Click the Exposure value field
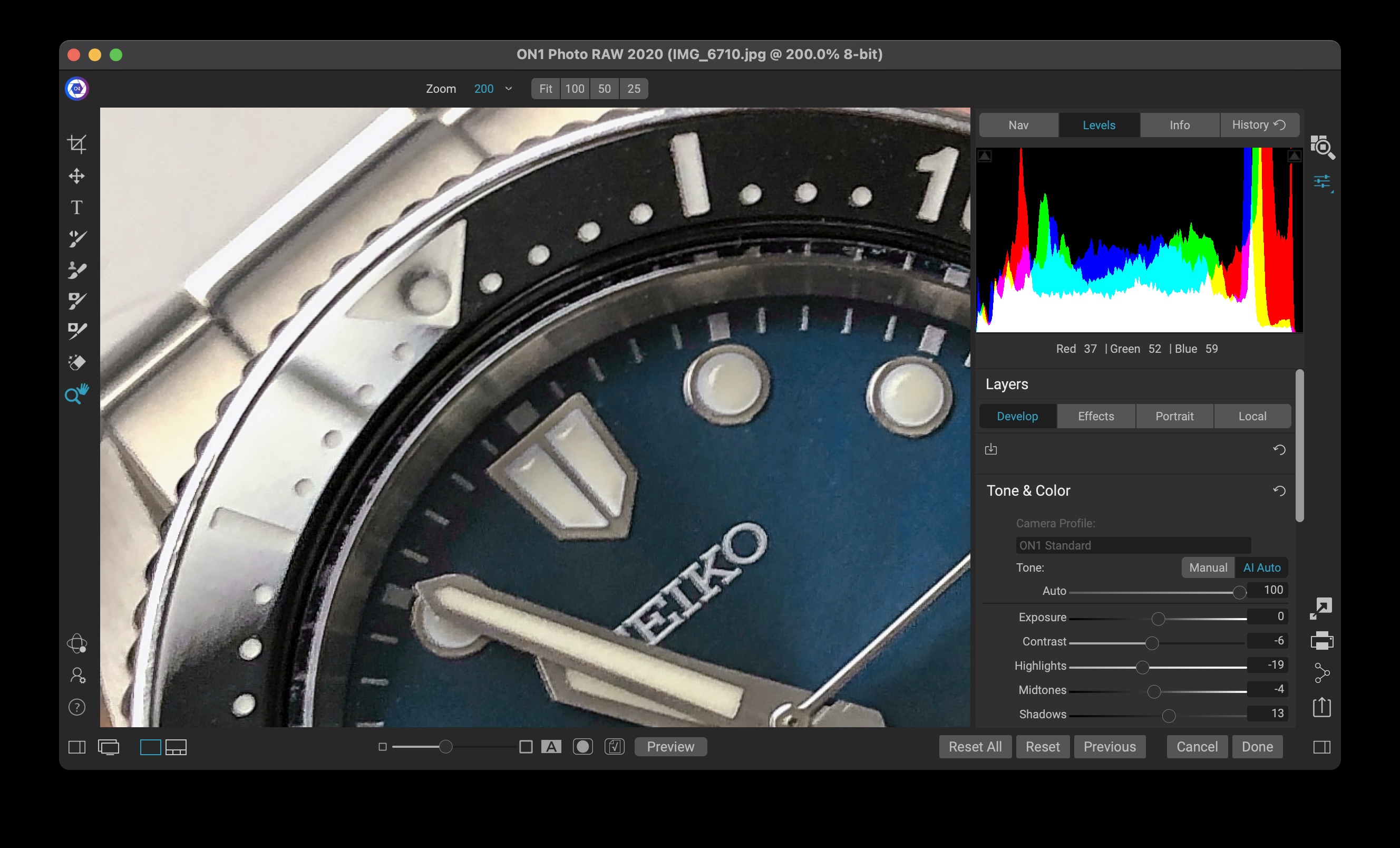This screenshot has width=1400, height=848. pyautogui.click(x=1267, y=616)
